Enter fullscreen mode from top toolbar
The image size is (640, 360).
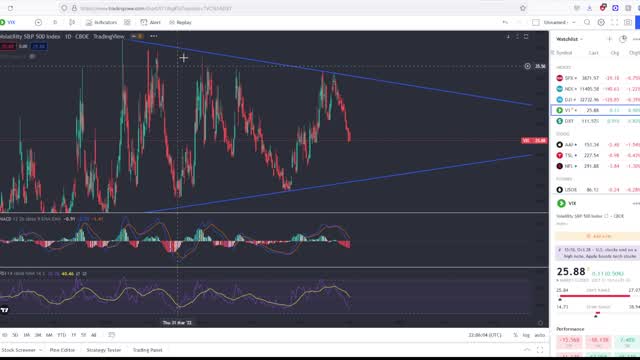click(x=614, y=22)
